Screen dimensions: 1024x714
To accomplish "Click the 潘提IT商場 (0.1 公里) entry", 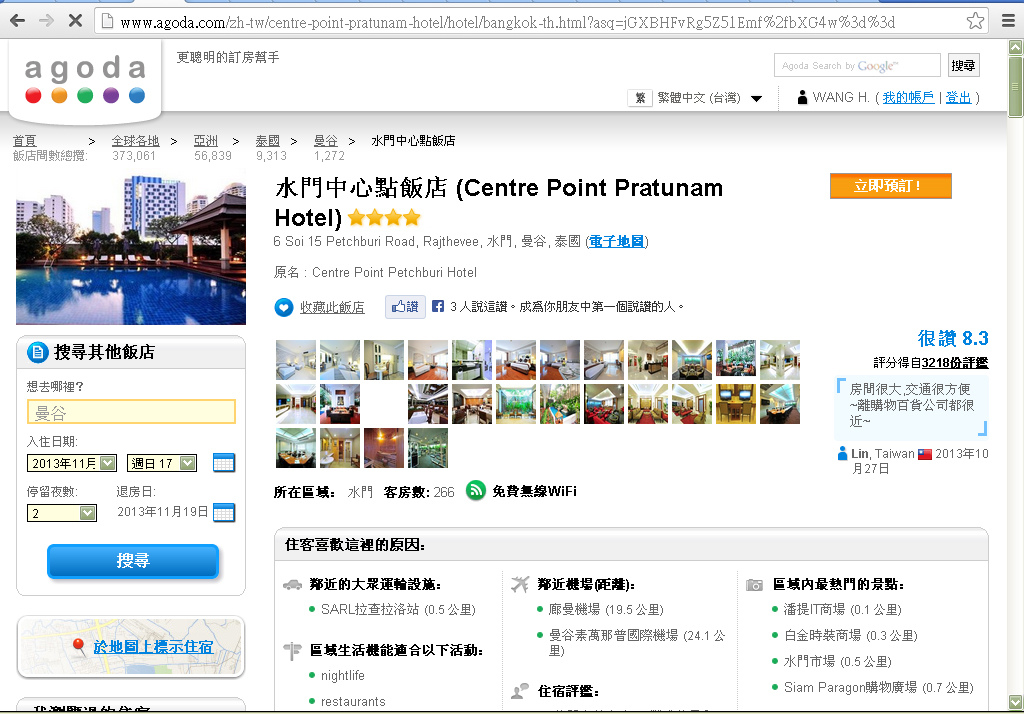I will [x=842, y=609].
